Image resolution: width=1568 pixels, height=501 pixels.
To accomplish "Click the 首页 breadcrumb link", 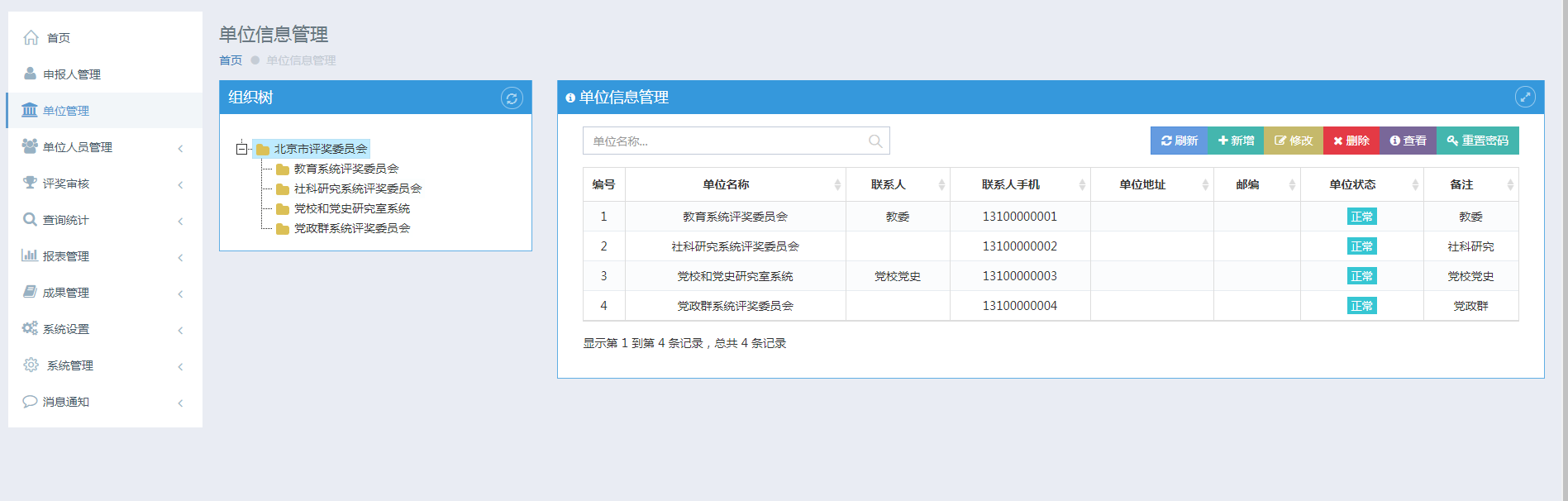I will click(231, 60).
